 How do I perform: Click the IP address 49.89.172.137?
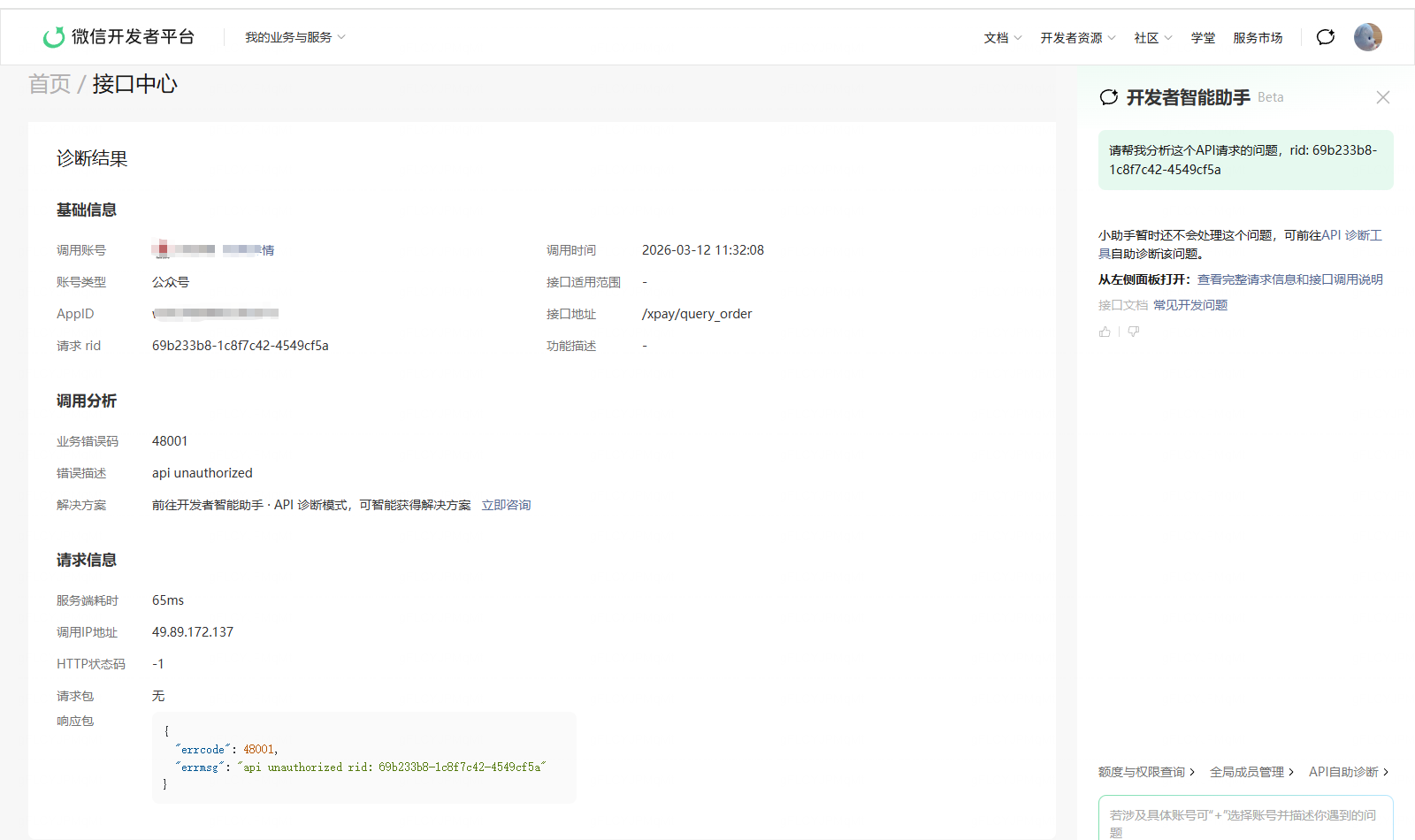coord(193,632)
